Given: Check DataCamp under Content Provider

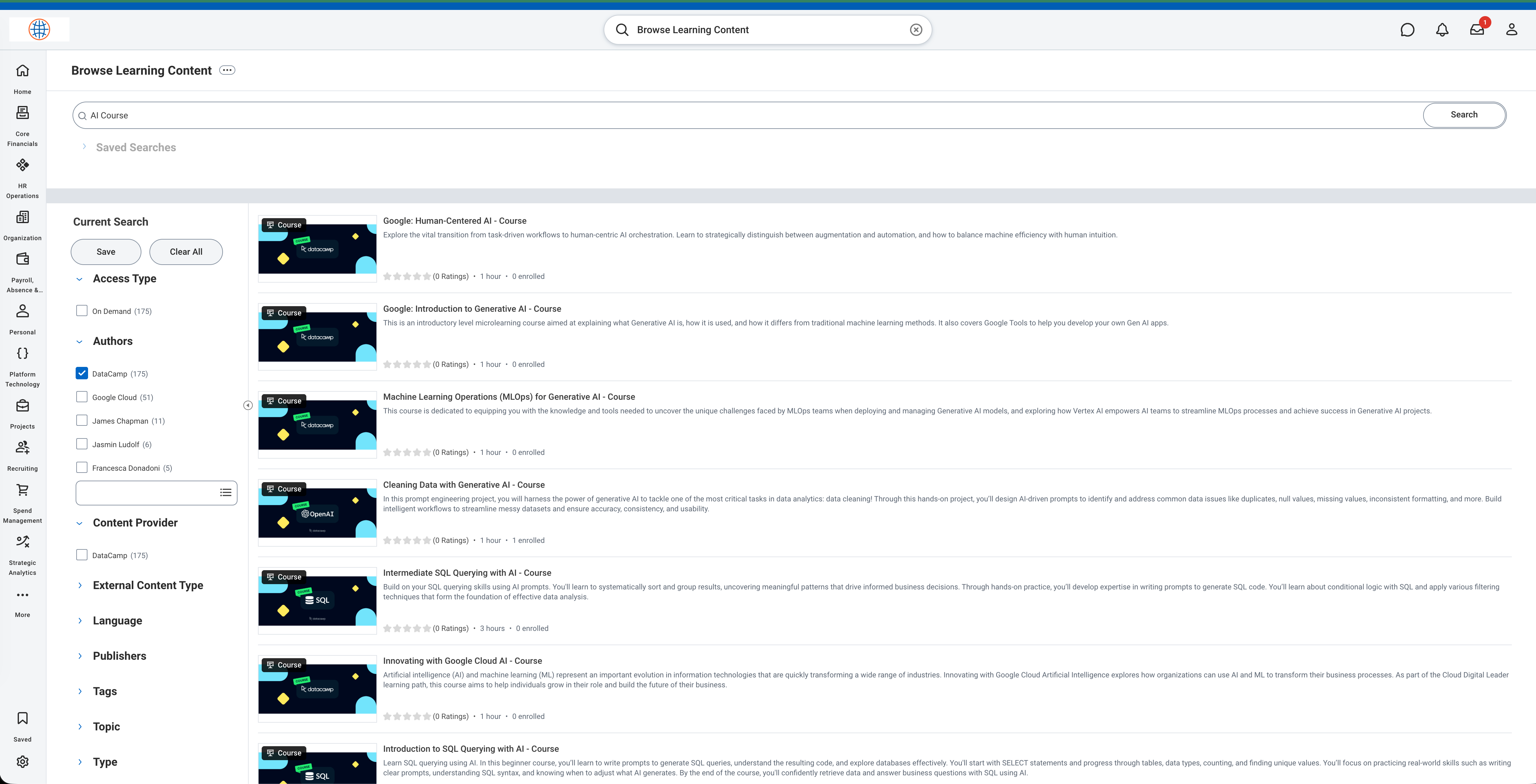Looking at the screenshot, I should 82,555.
